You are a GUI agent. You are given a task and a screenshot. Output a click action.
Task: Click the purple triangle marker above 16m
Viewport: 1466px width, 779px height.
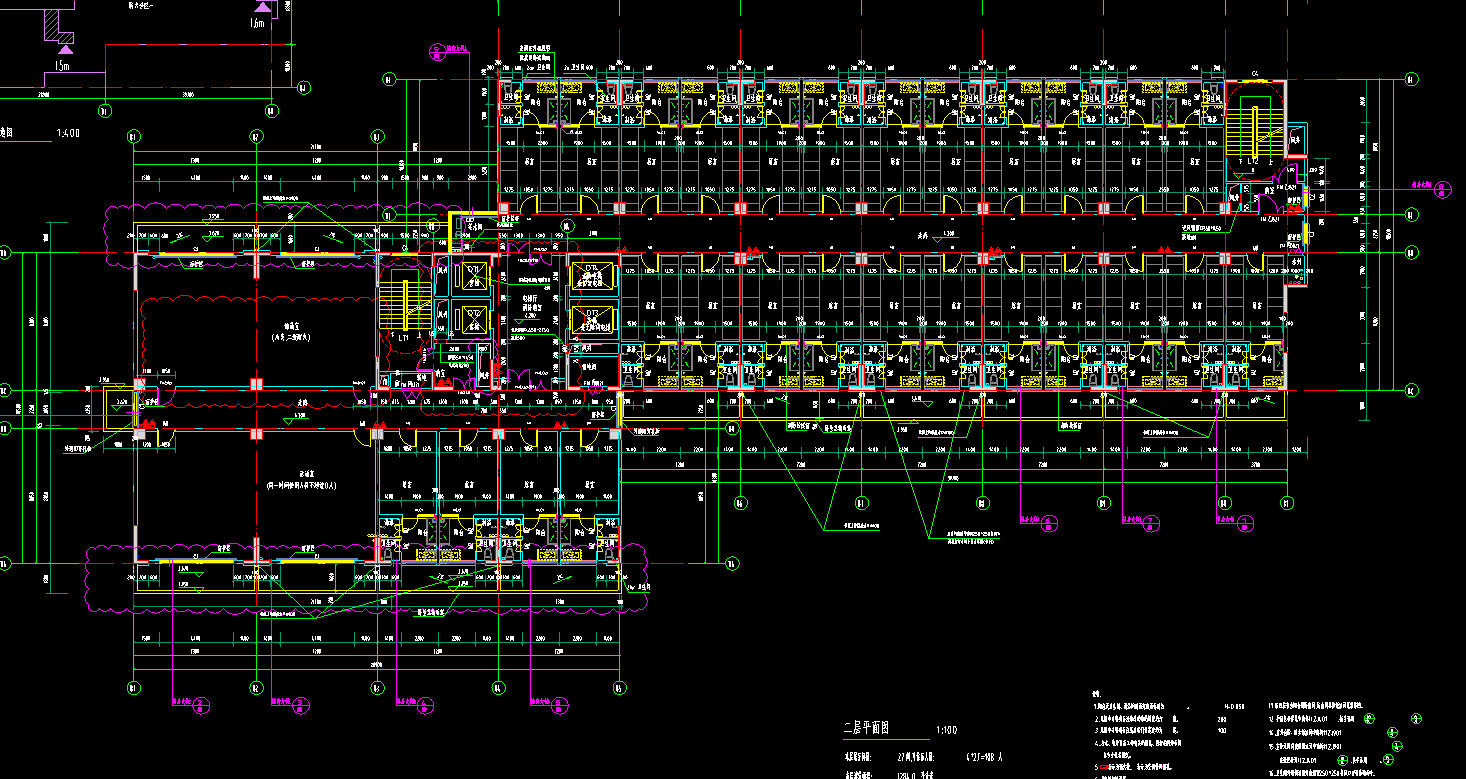pyautogui.click(x=261, y=7)
